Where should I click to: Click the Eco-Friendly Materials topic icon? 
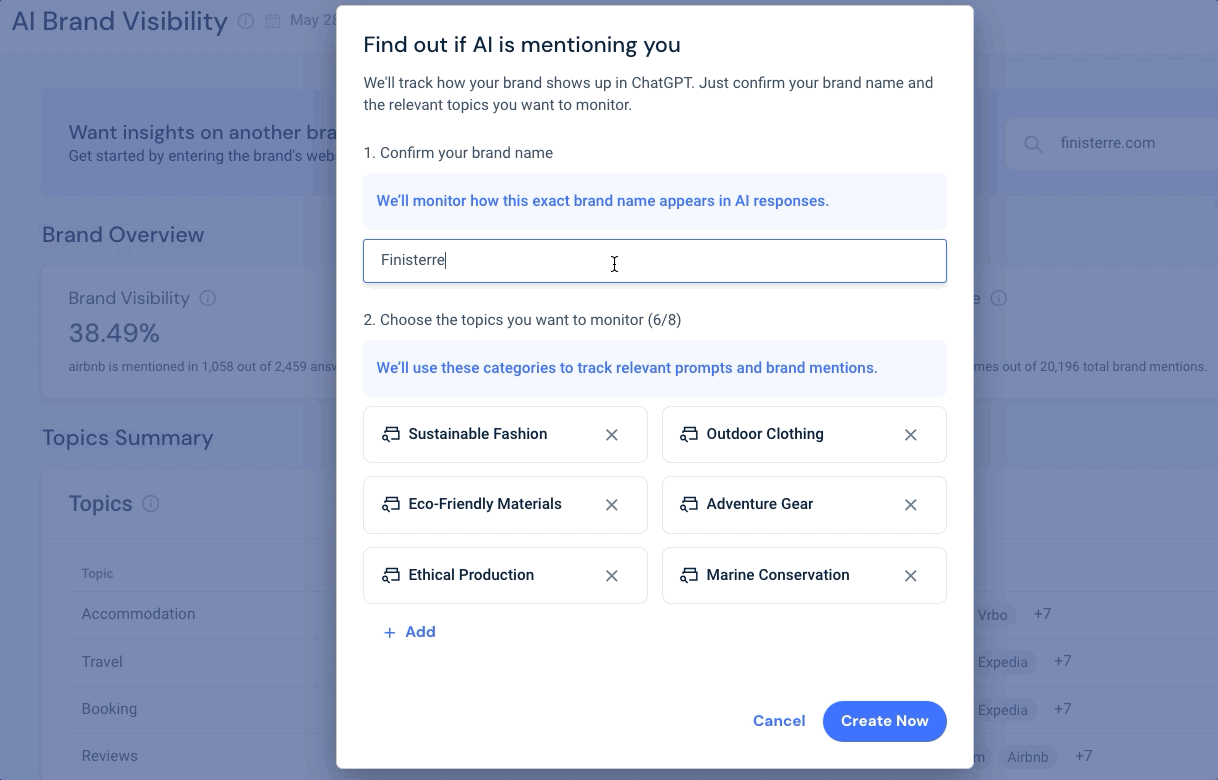pos(391,504)
